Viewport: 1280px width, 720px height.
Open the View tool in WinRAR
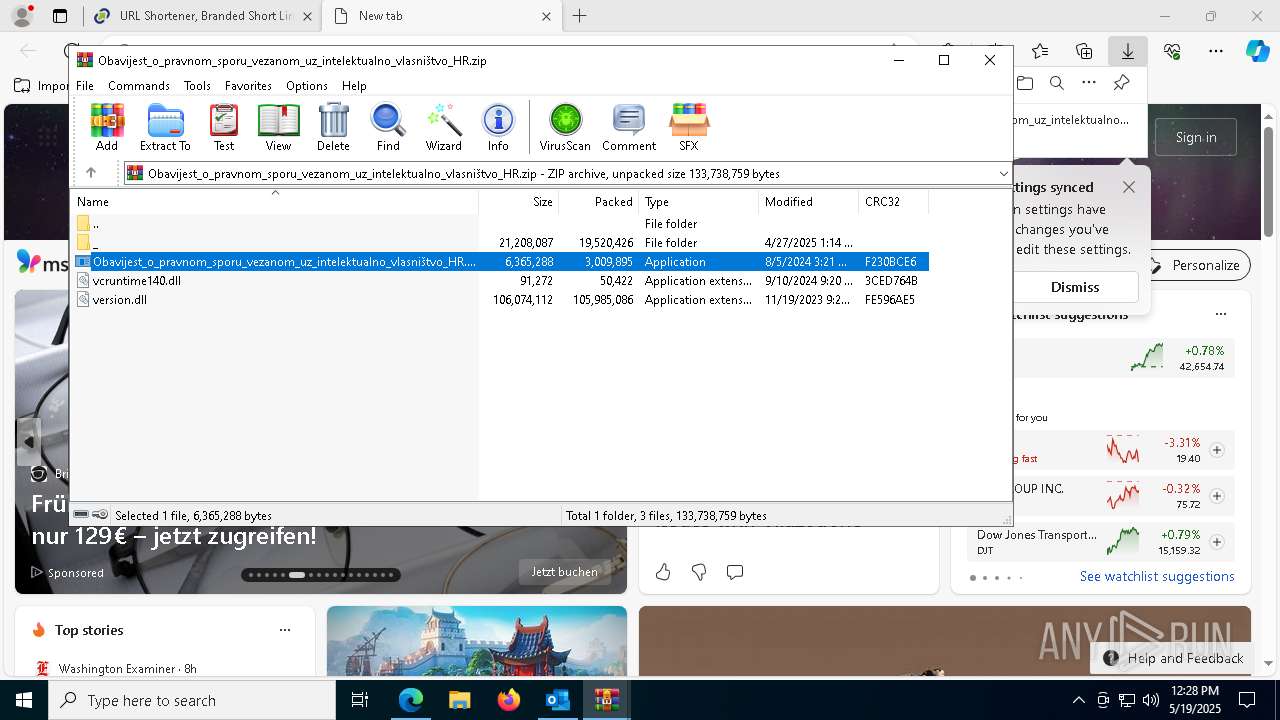tap(278, 127)
